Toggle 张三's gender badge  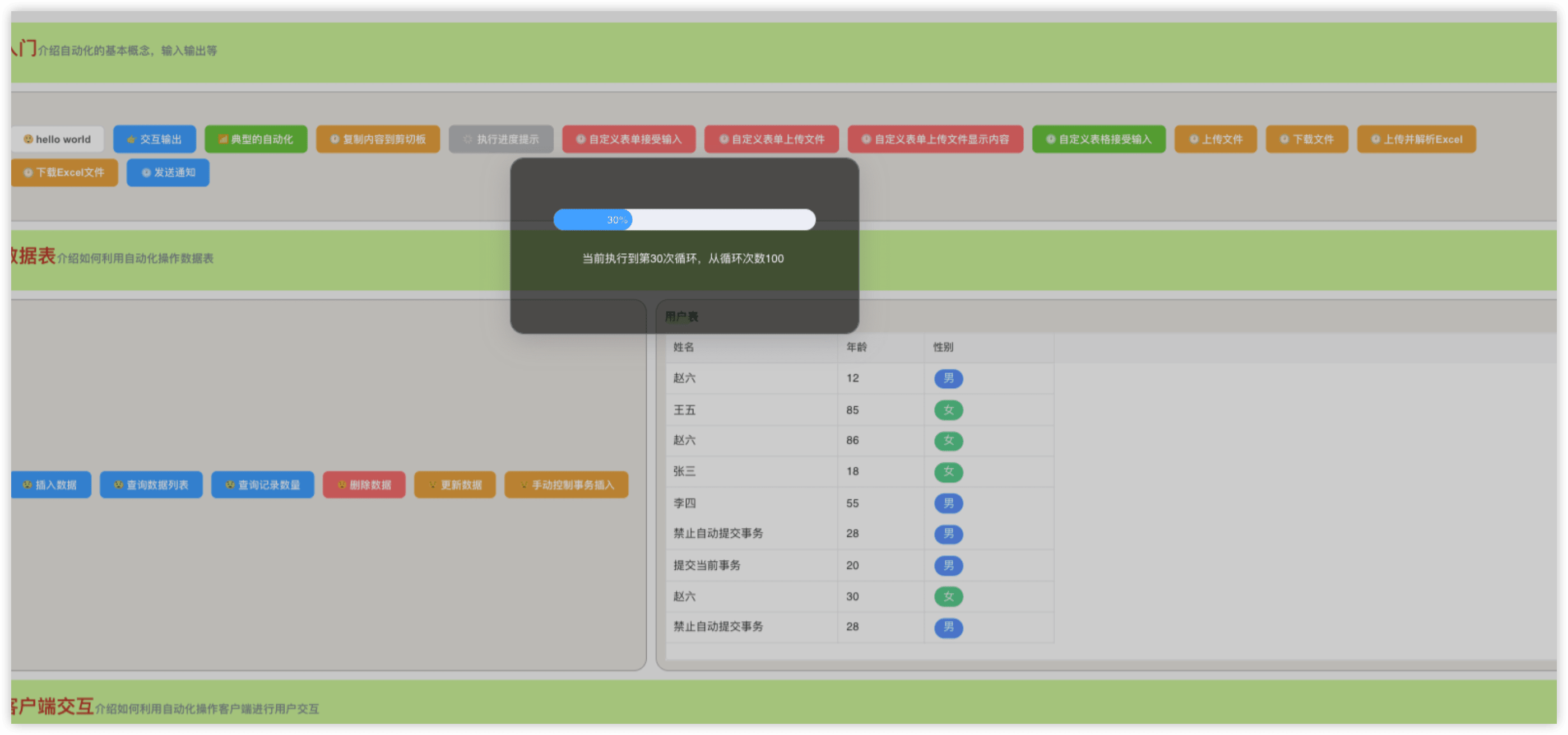point(948,472)
